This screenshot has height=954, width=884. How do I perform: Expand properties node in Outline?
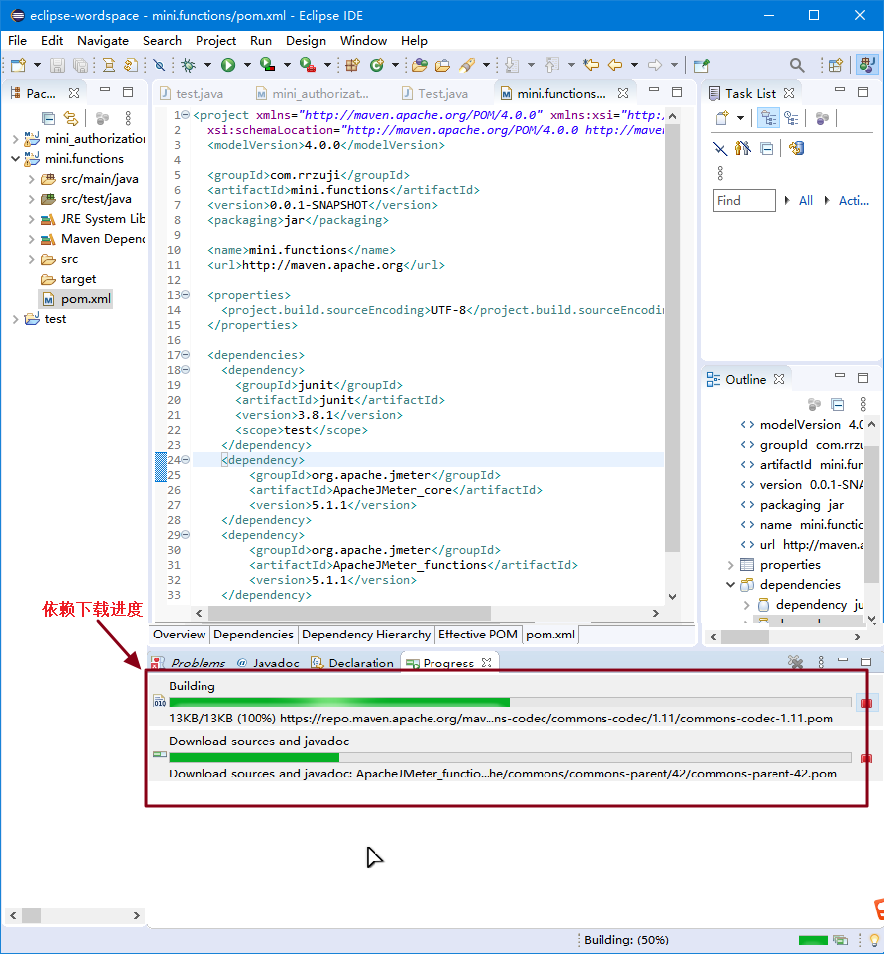731,565
